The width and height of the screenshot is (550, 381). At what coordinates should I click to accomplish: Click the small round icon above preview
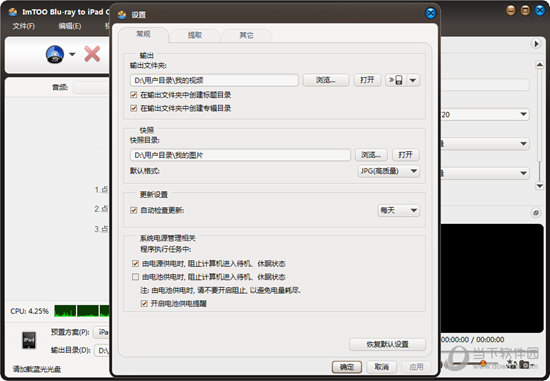click(x=536, y=213)
